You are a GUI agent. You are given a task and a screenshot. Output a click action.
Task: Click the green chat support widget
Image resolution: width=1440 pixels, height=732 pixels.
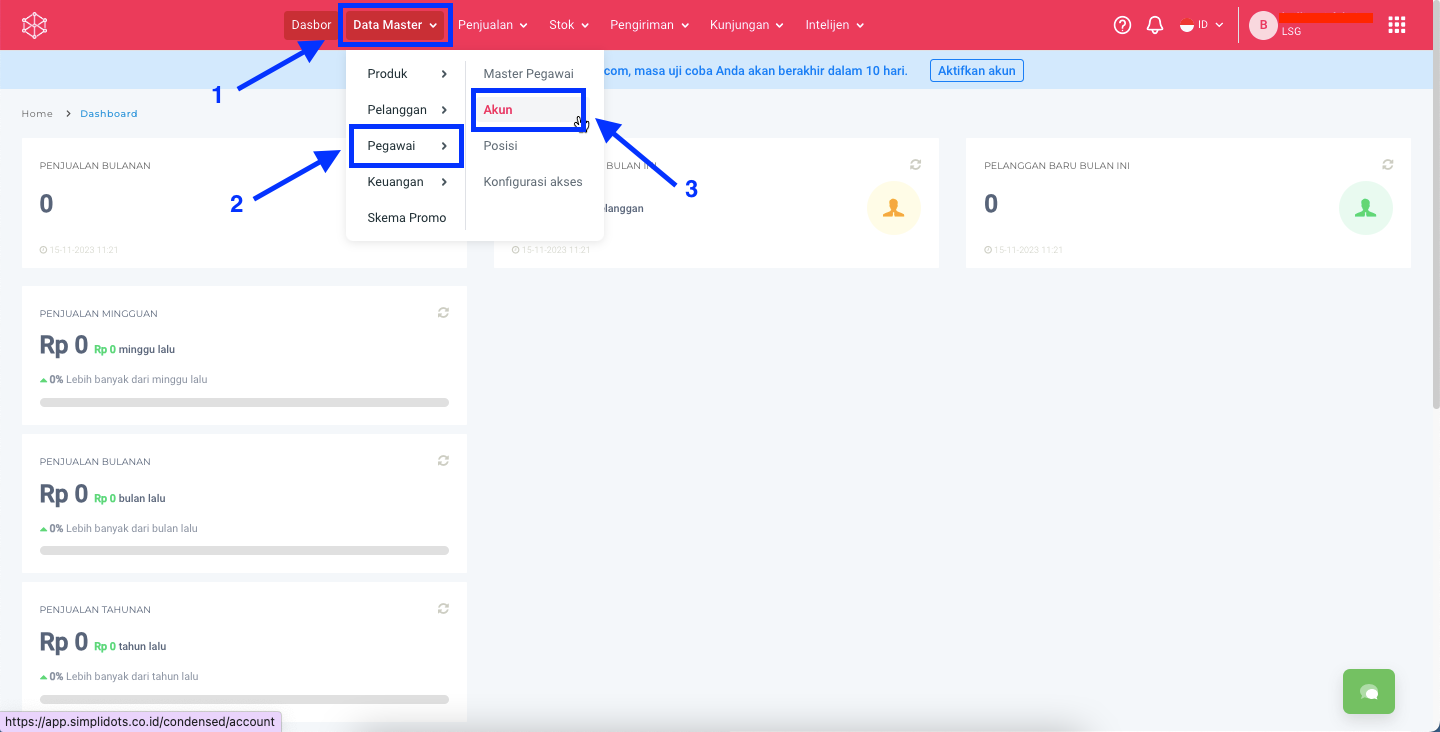coord(1368,692)
